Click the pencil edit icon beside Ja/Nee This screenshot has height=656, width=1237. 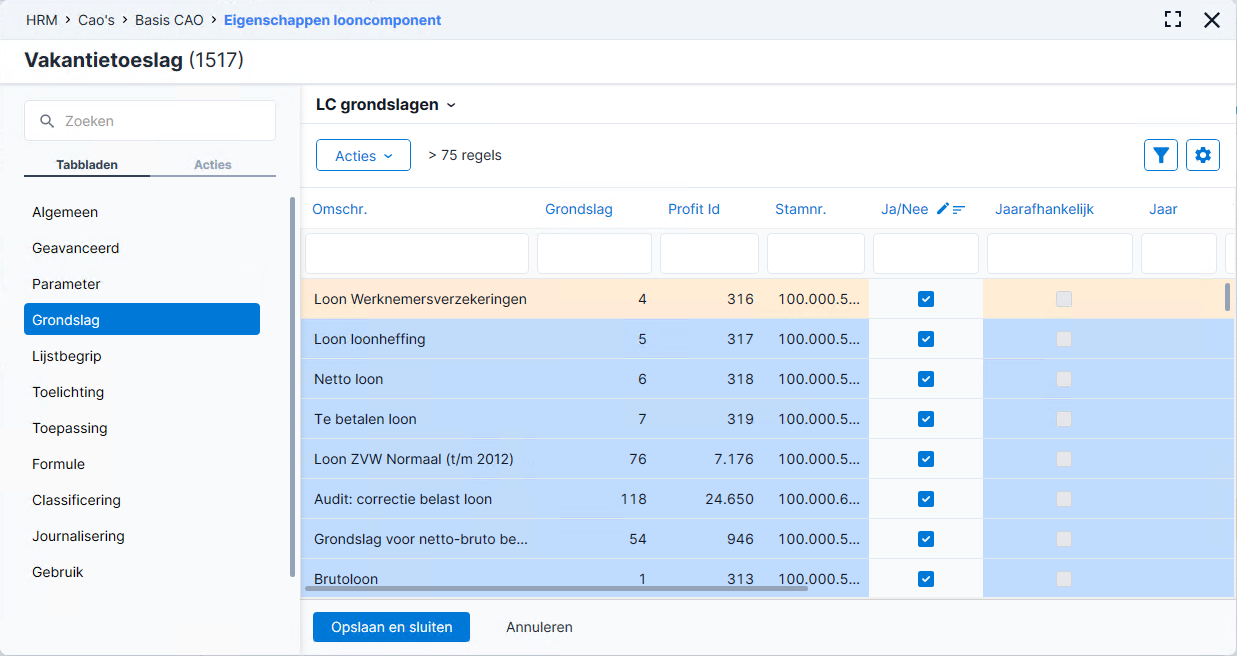point(942,209)
